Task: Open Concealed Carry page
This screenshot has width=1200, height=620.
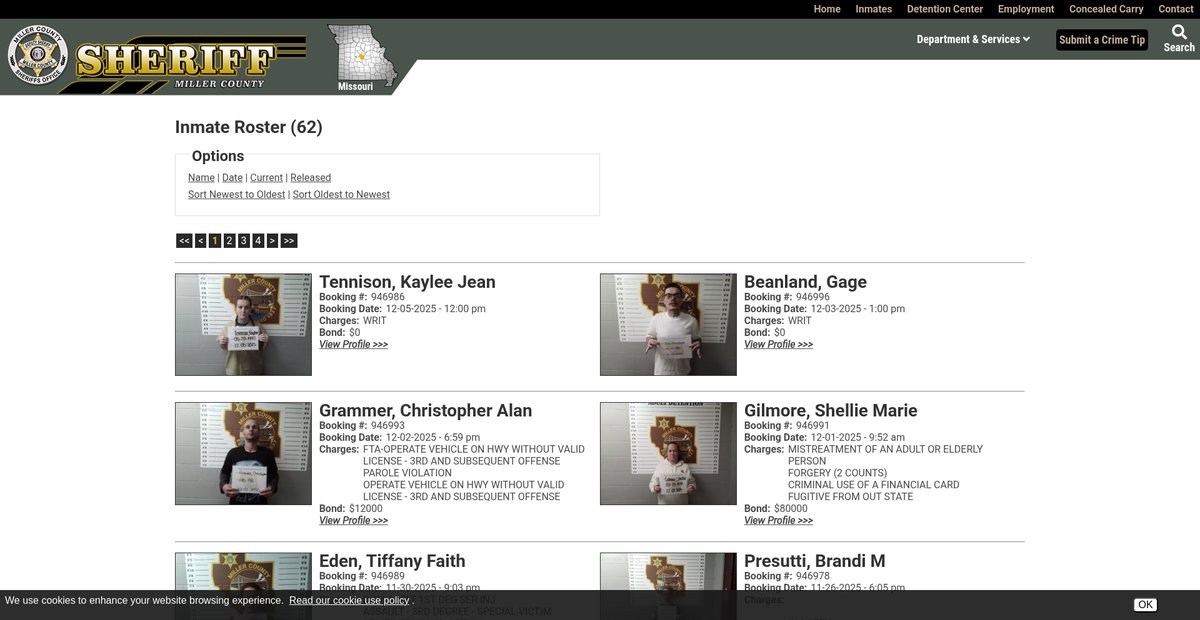Action: tap(1106, 9)
